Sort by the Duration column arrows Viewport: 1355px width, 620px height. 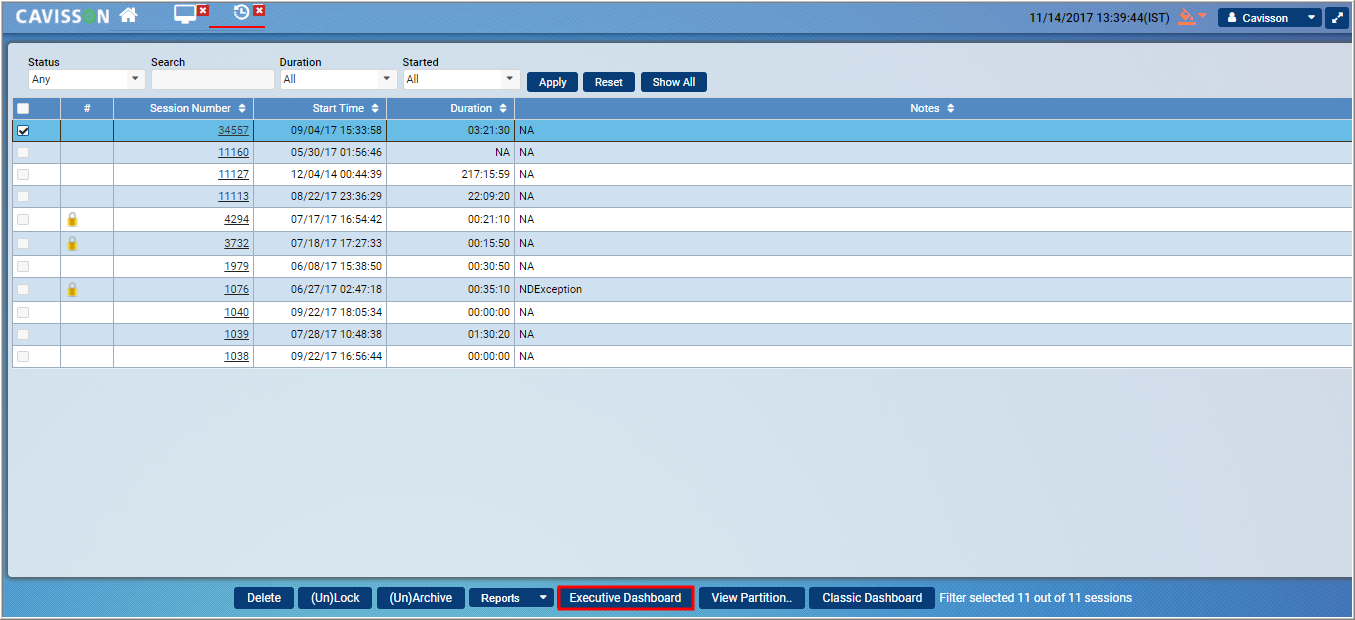(x=502, y=108)
